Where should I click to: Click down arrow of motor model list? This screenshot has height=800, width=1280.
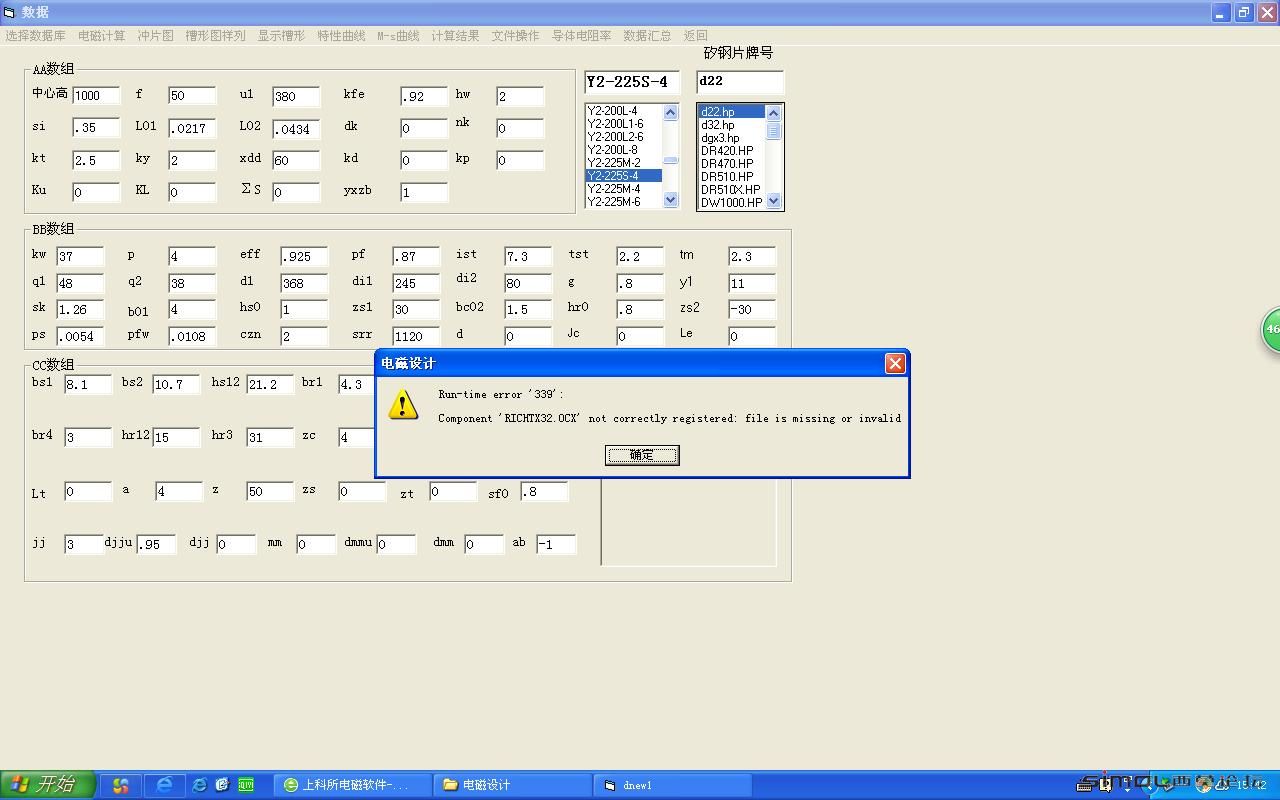tap(671, 199)
